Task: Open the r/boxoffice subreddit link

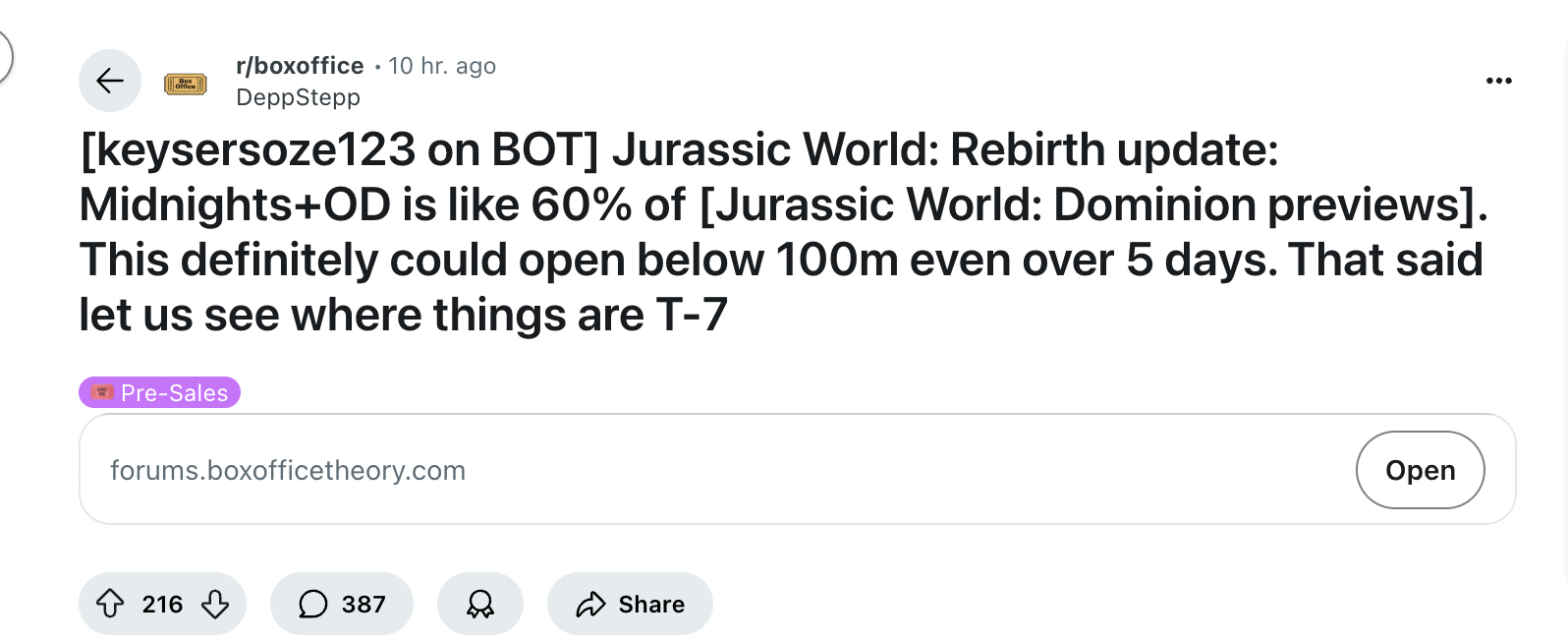Action: pos(300,66)
